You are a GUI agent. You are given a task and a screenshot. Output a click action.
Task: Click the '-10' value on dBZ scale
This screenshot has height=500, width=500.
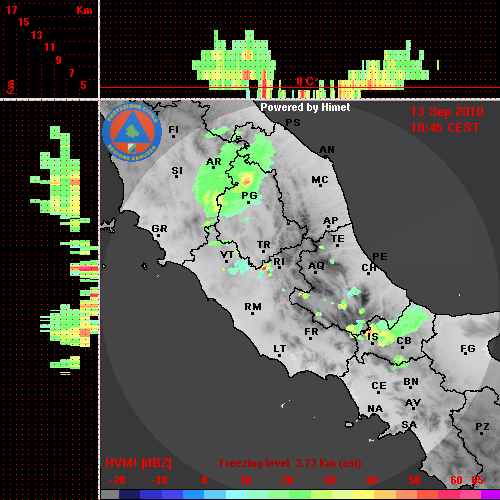coord(159,480)
